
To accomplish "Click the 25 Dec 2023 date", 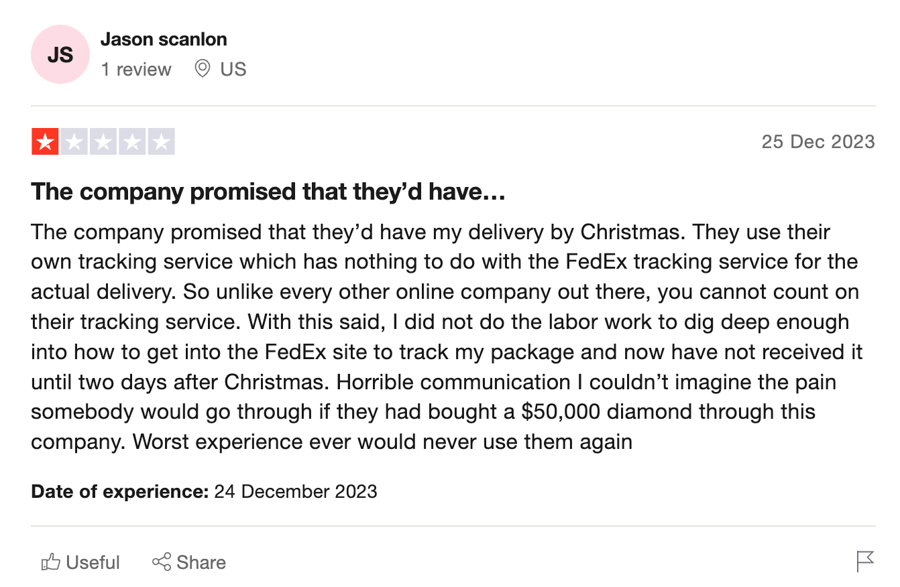I will tap(818, 142).
